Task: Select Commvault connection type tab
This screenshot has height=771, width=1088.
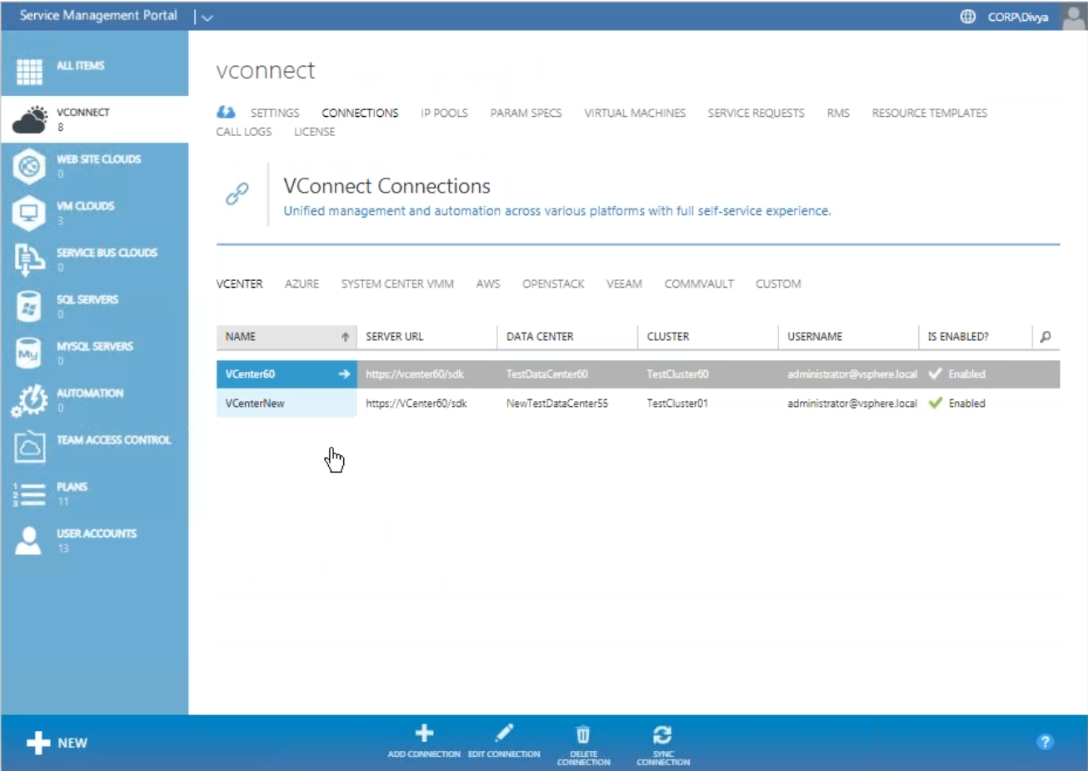Action: (699, 284)
